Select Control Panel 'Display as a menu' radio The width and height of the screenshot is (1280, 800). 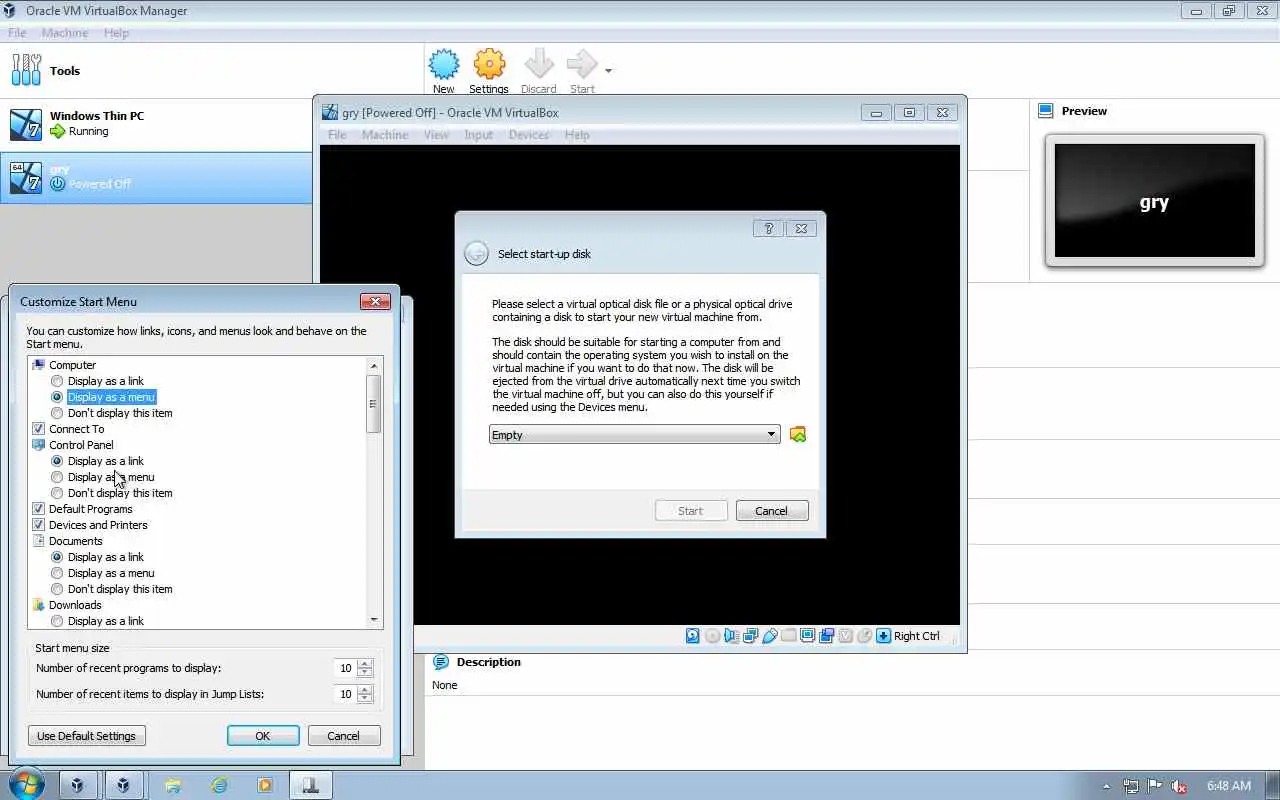point(57,477)
